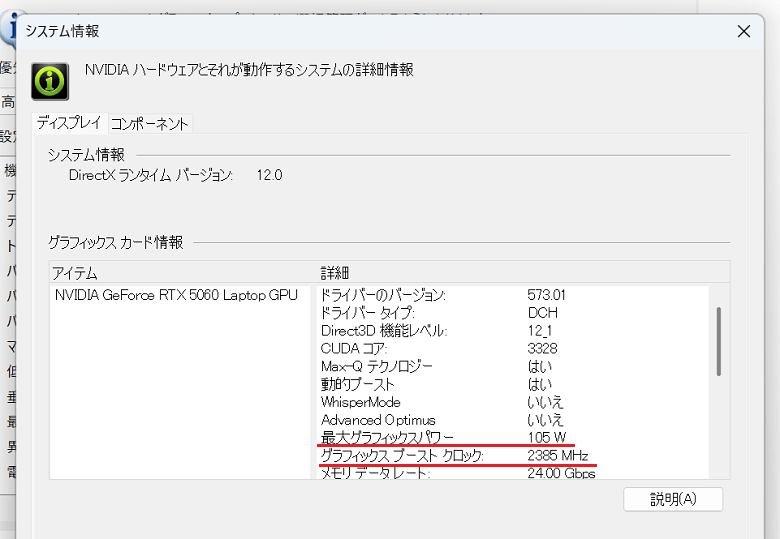Click the DCH driver type value
This screenshot has height=539, width=780.
tap(542, 313)
